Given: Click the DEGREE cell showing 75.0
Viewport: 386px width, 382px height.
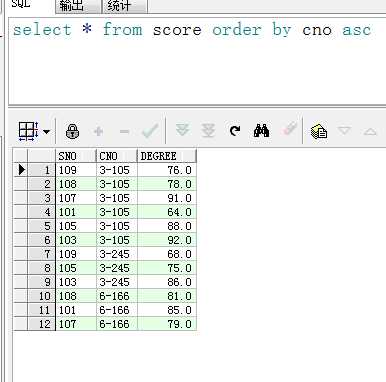Looking at the screenshot, I should point(167,268).
